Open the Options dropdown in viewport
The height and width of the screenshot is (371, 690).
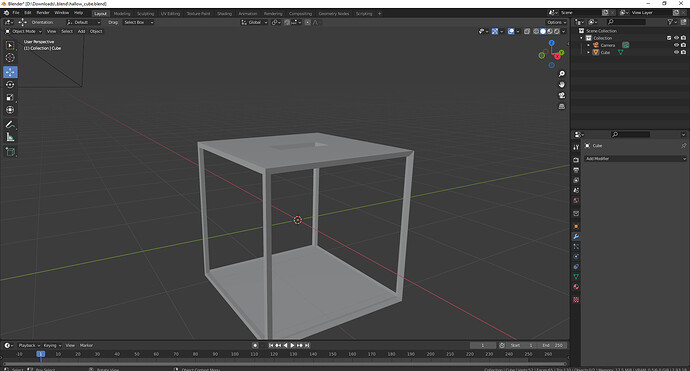[557, 22]
